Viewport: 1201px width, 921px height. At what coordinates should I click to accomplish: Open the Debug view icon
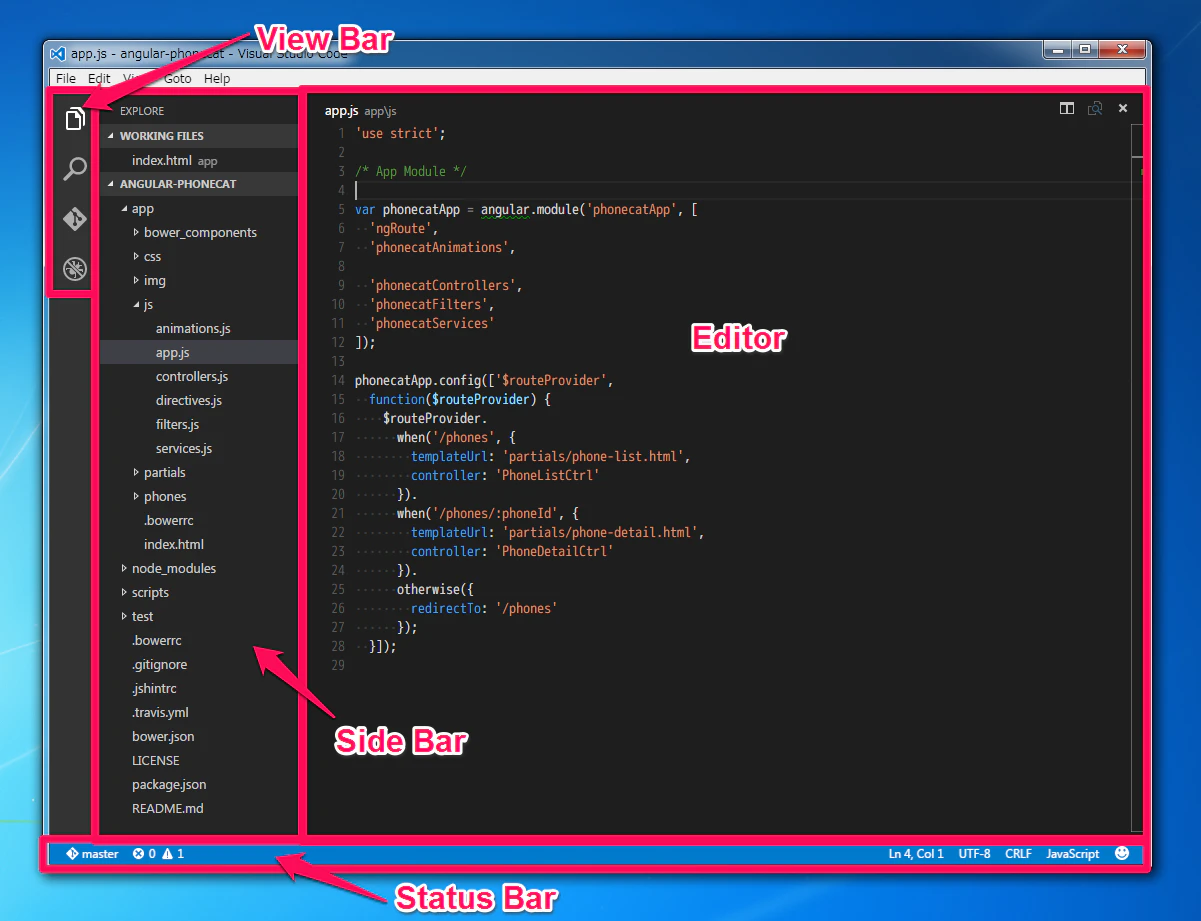coord(74,268)
